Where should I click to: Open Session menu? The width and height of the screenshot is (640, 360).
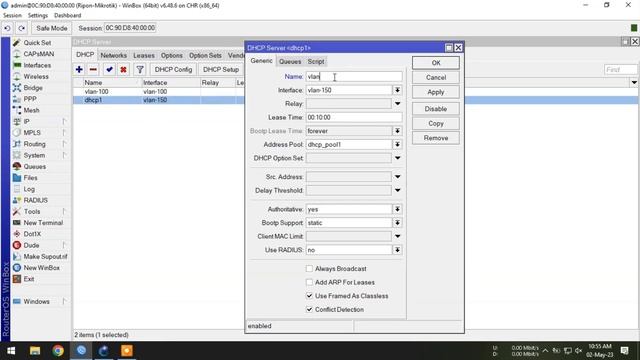tap(12, 15)
